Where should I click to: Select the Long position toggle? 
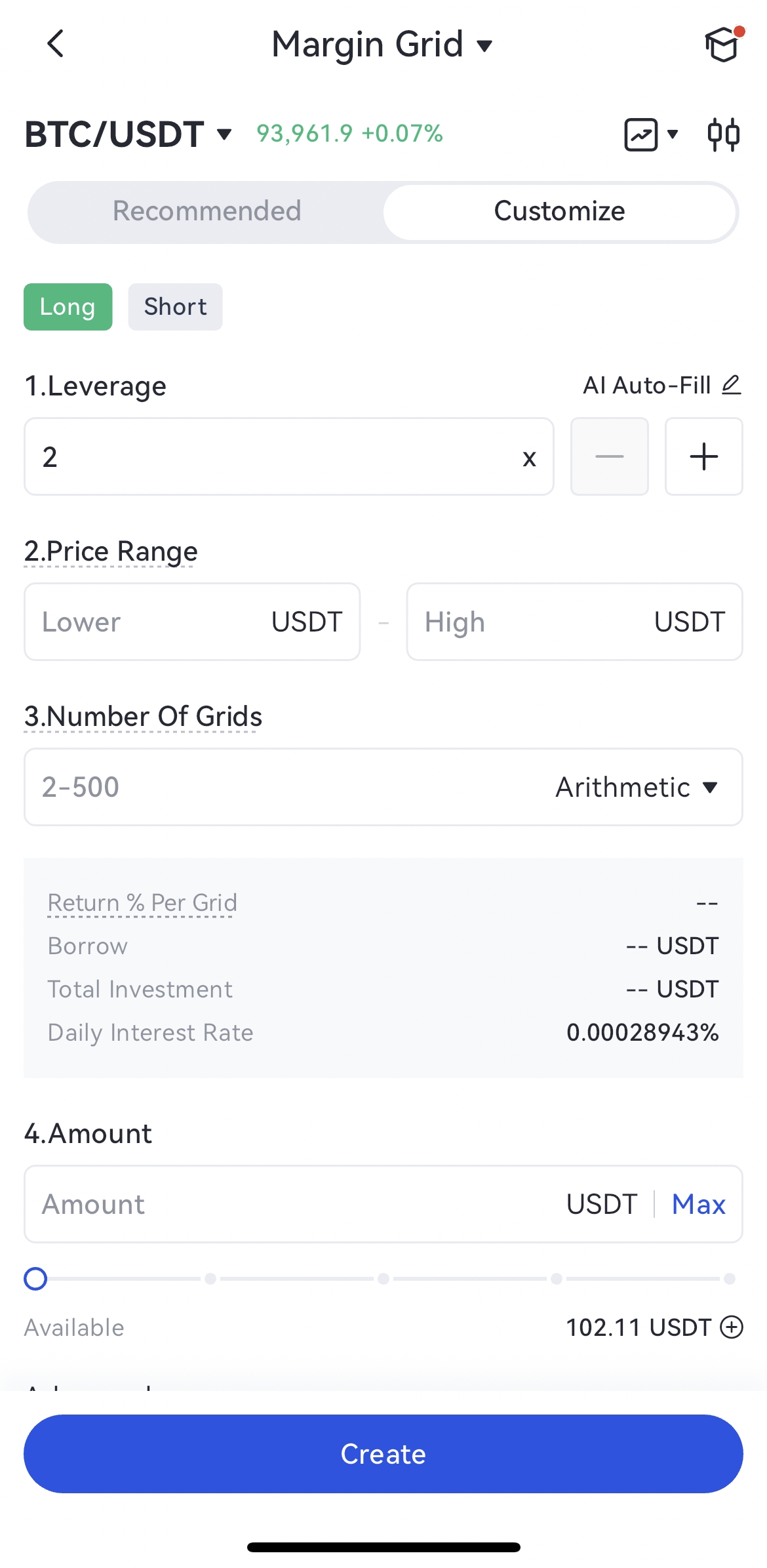(68, 306)
